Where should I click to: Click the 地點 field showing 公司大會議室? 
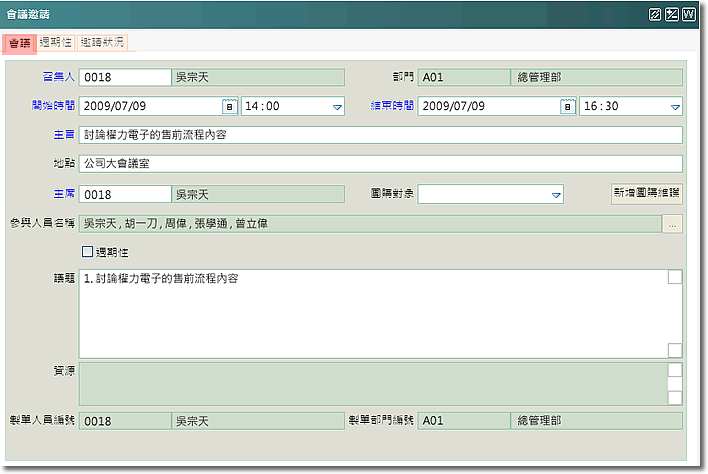pyautogui.click(x=380, y=164)
